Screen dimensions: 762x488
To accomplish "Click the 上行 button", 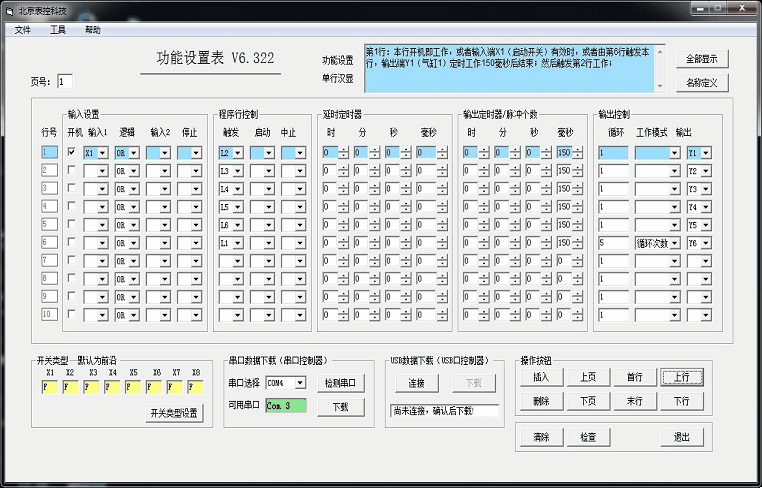I will [x=682, y=377].
